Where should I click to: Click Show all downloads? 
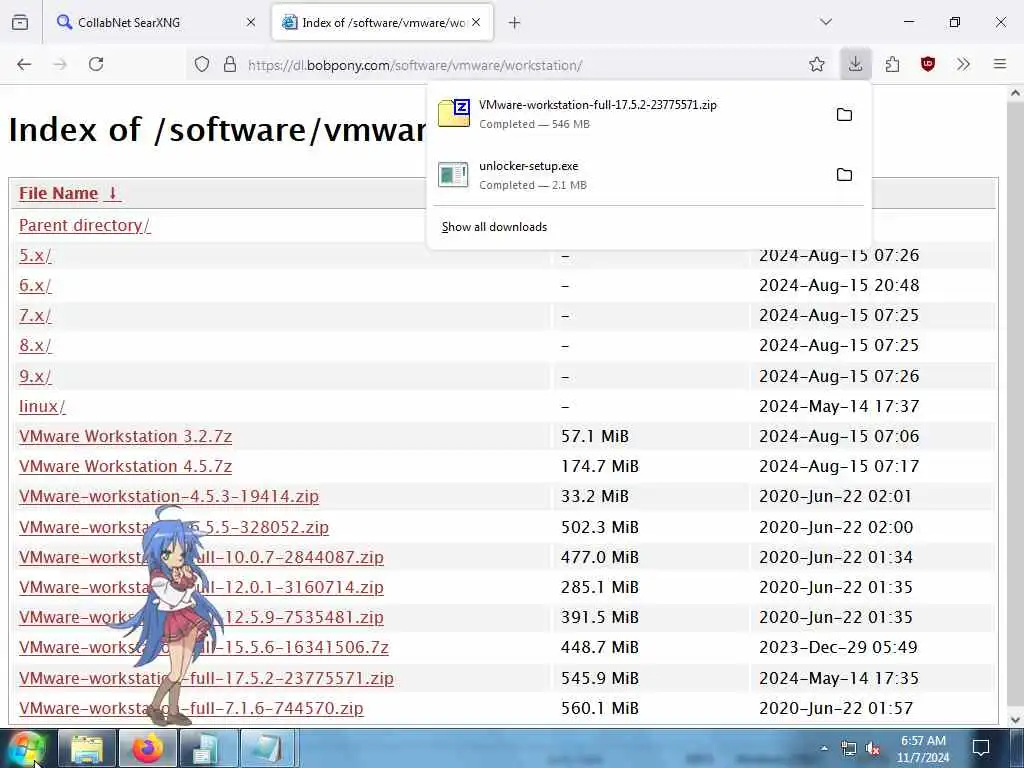coord(494,227)
